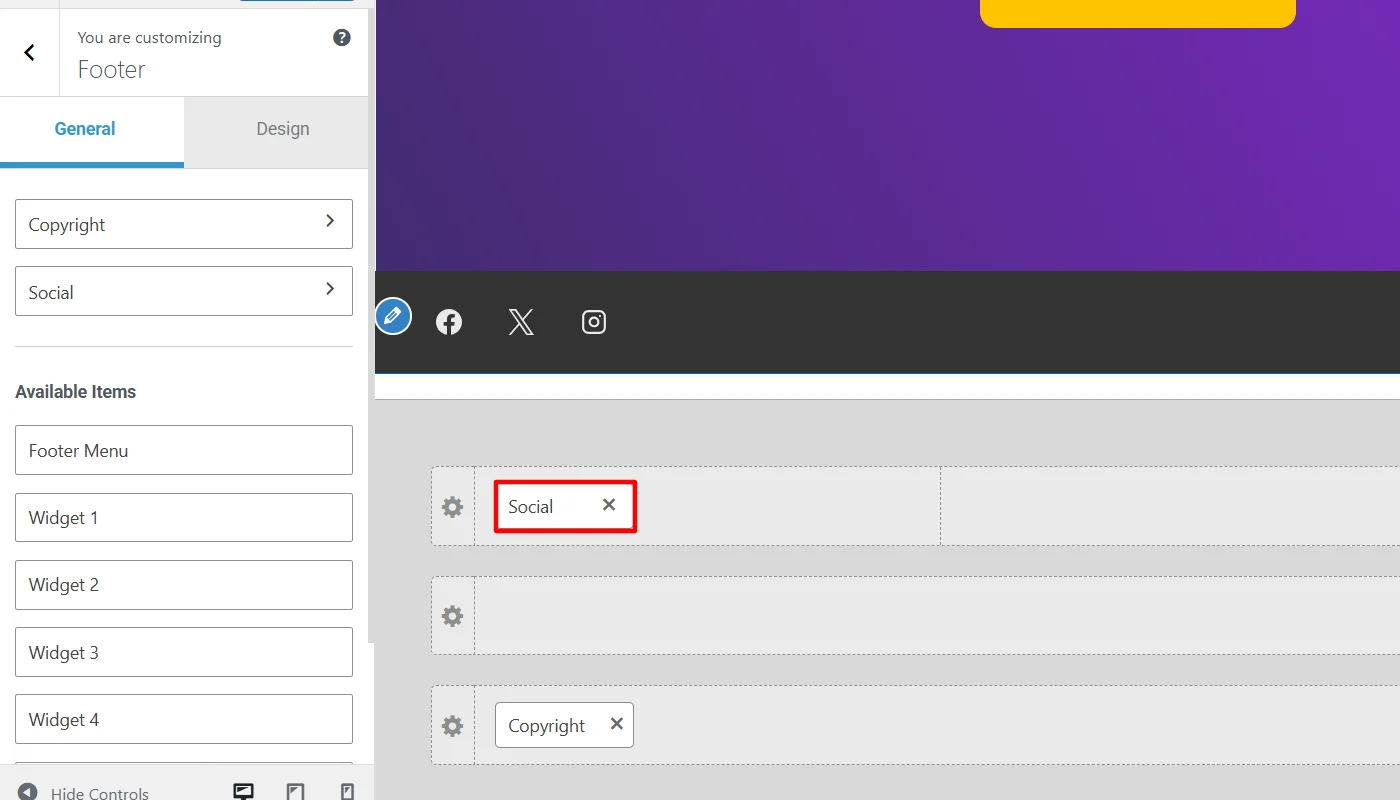Image resolution: width=1400 pixels, height=800 pixels.
Task: Remove the Copyright item with its X
Action: pyautogui.click(x=617, y=724)
